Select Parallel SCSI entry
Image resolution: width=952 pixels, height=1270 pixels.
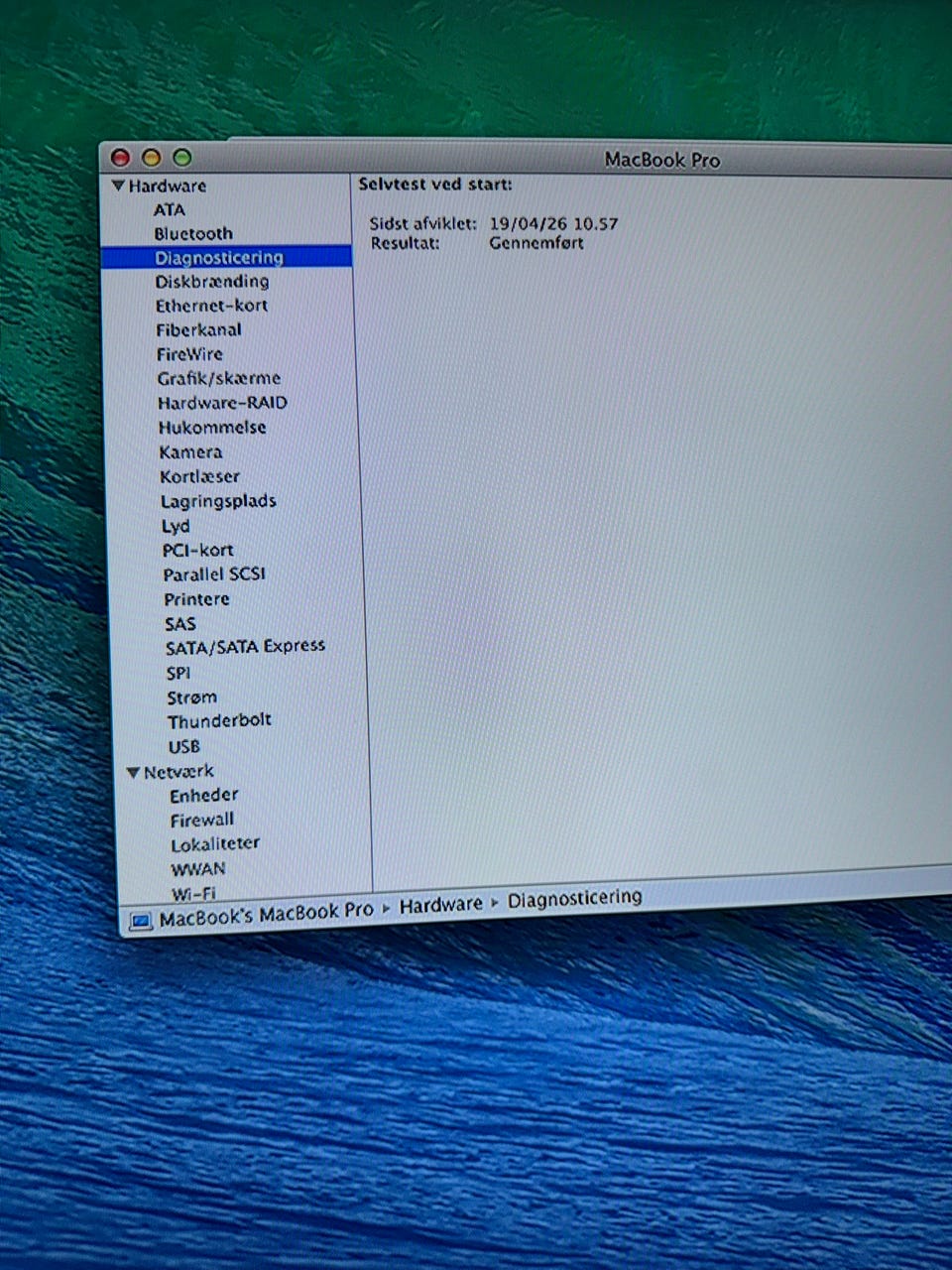214,574
